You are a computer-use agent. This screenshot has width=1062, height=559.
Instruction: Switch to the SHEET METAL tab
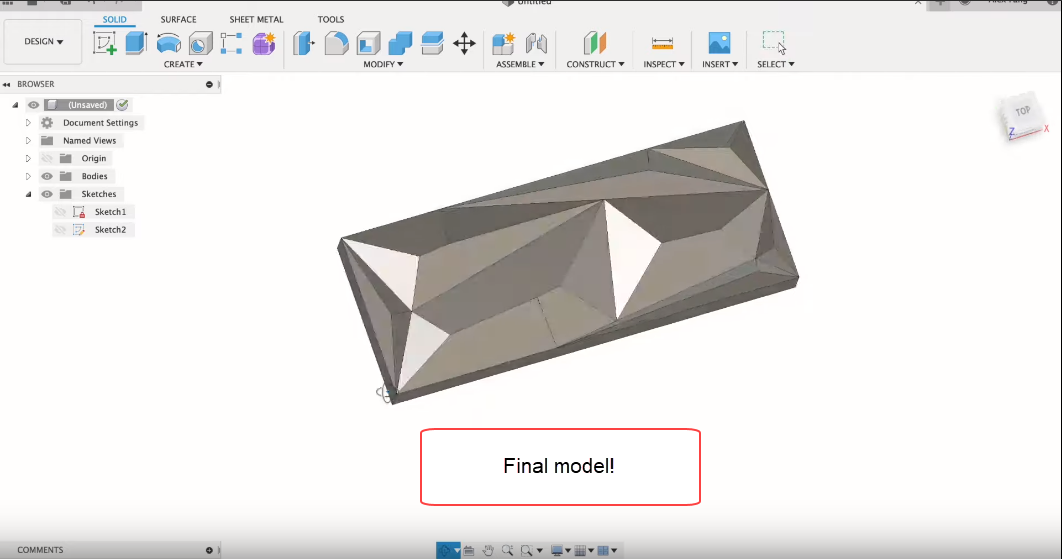pyautogui.click(x=256, y=20)
